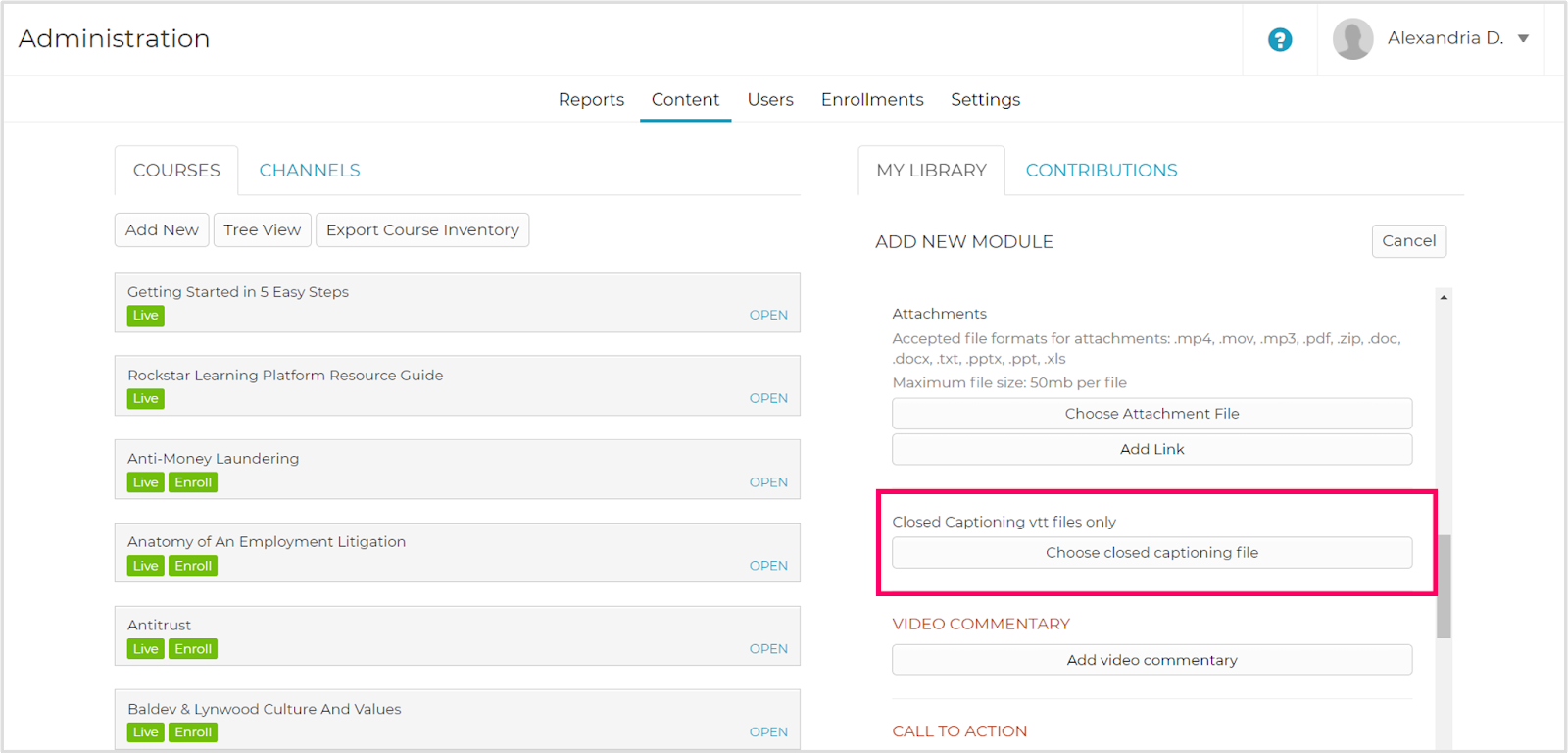Click Enroll badge on Anatomy of An Employment Litigation
Image resolution: width=1568 pixels, height=754 pixels.
coord(193,566)
